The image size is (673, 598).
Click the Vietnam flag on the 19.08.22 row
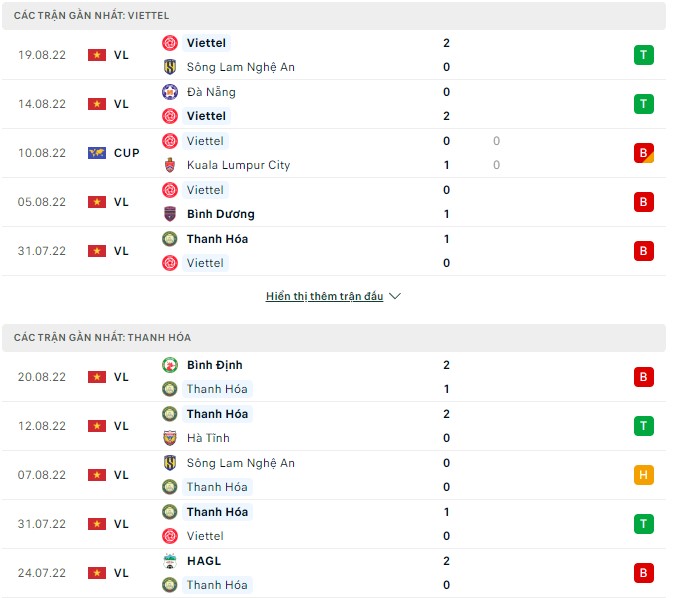[97, 55]
